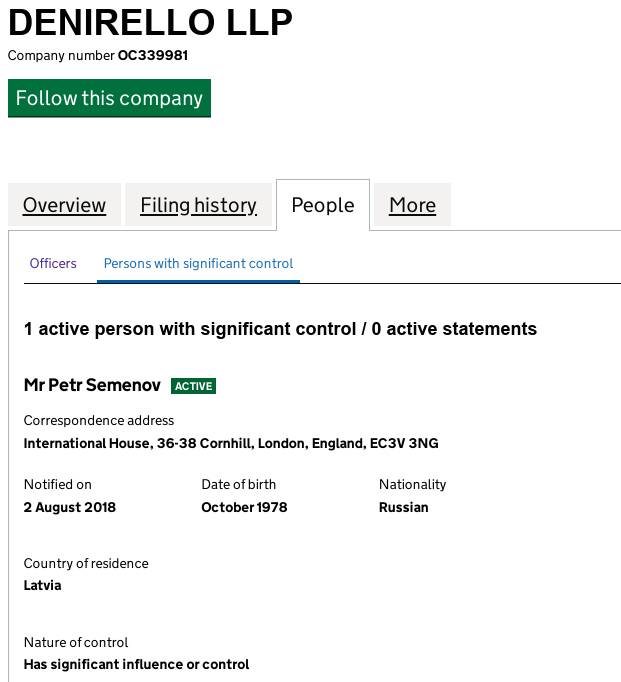Click the Cornhill correspondence address text
Image resolution: width=621 pixels, height=682 pixels.
click(230, 443)
